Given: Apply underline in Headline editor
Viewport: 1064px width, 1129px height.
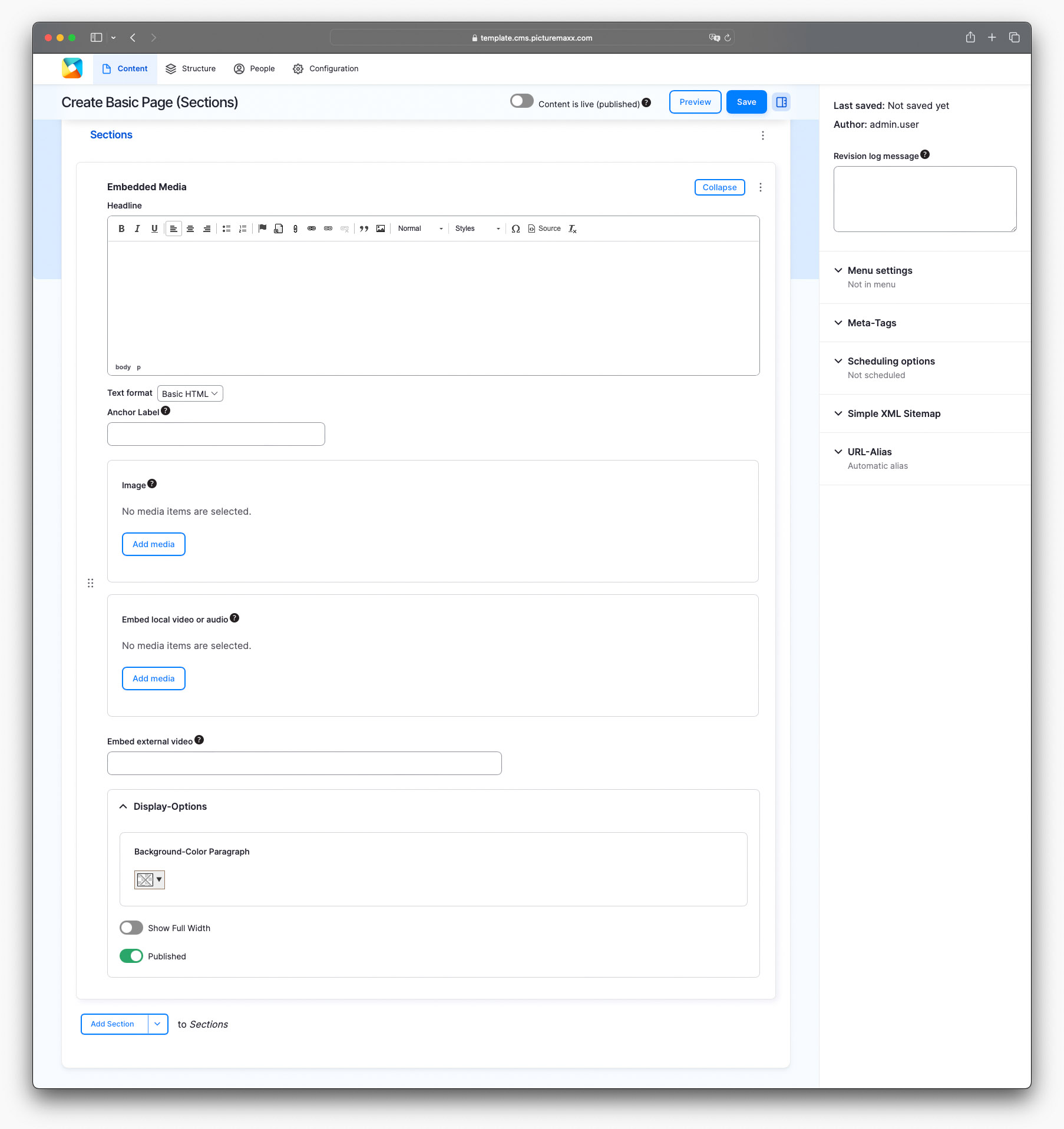Looking at the screenshot, I should pyautogui.click(x=154, y=229).
